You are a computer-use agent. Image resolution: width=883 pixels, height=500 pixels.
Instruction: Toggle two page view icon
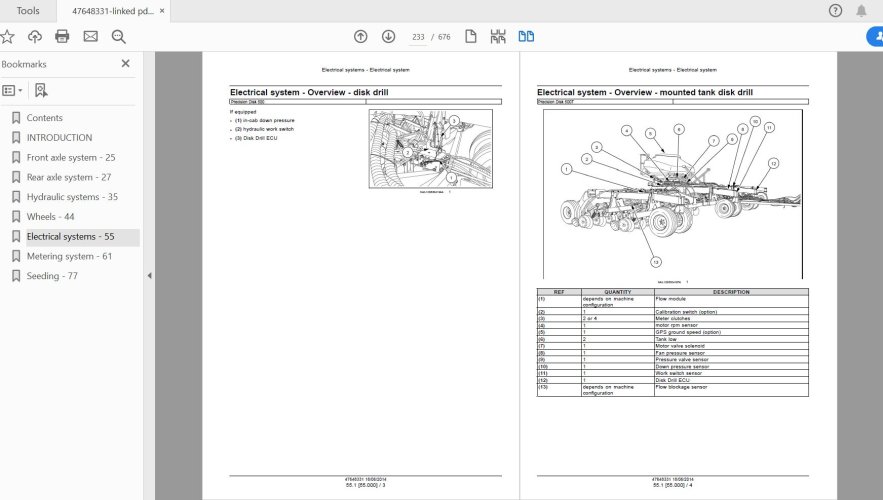526,37
